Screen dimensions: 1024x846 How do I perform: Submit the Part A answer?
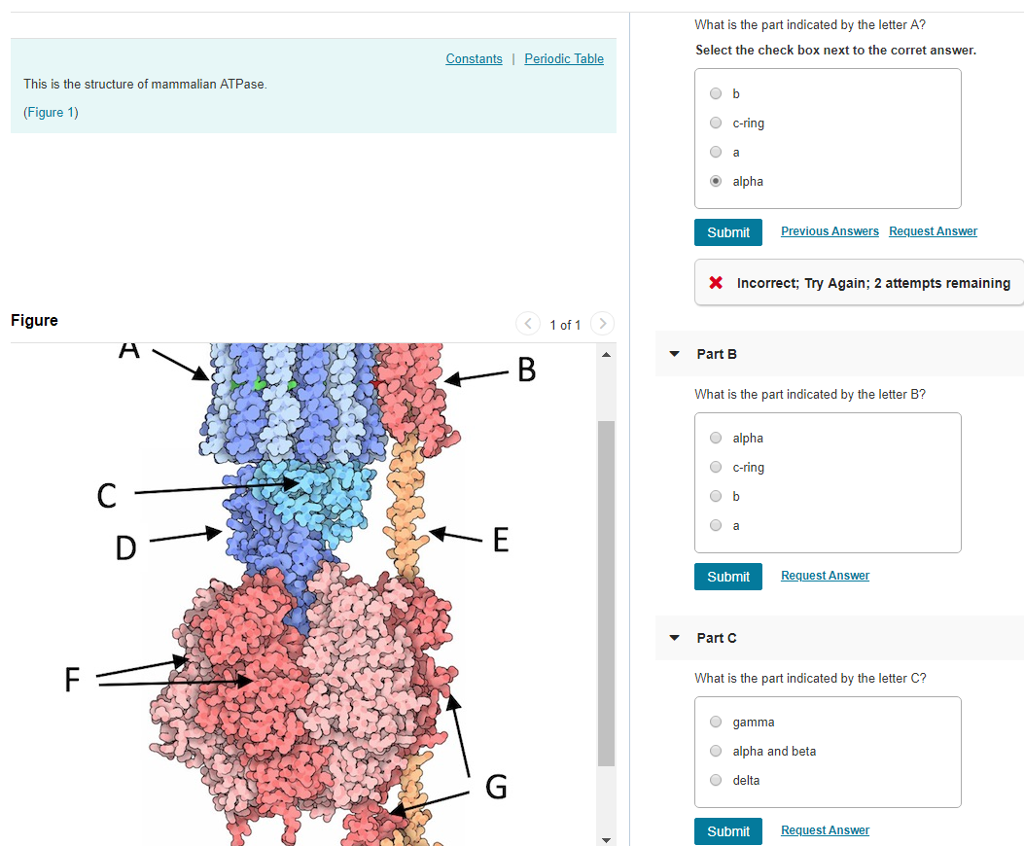[x=728, y=232]
